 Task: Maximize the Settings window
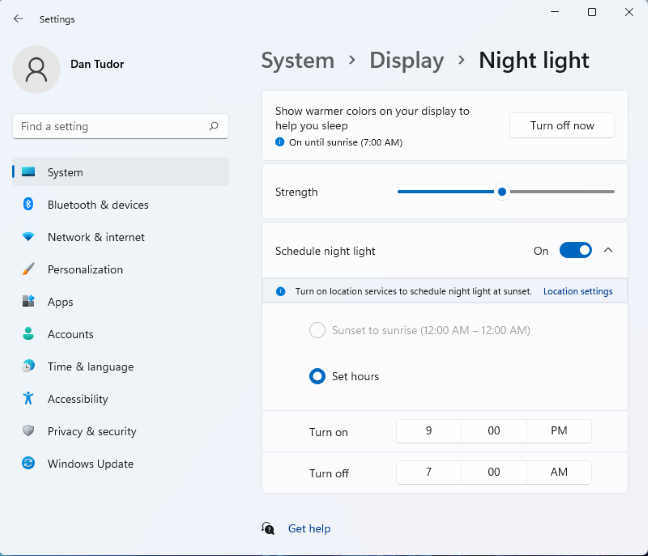click(592, 12)
